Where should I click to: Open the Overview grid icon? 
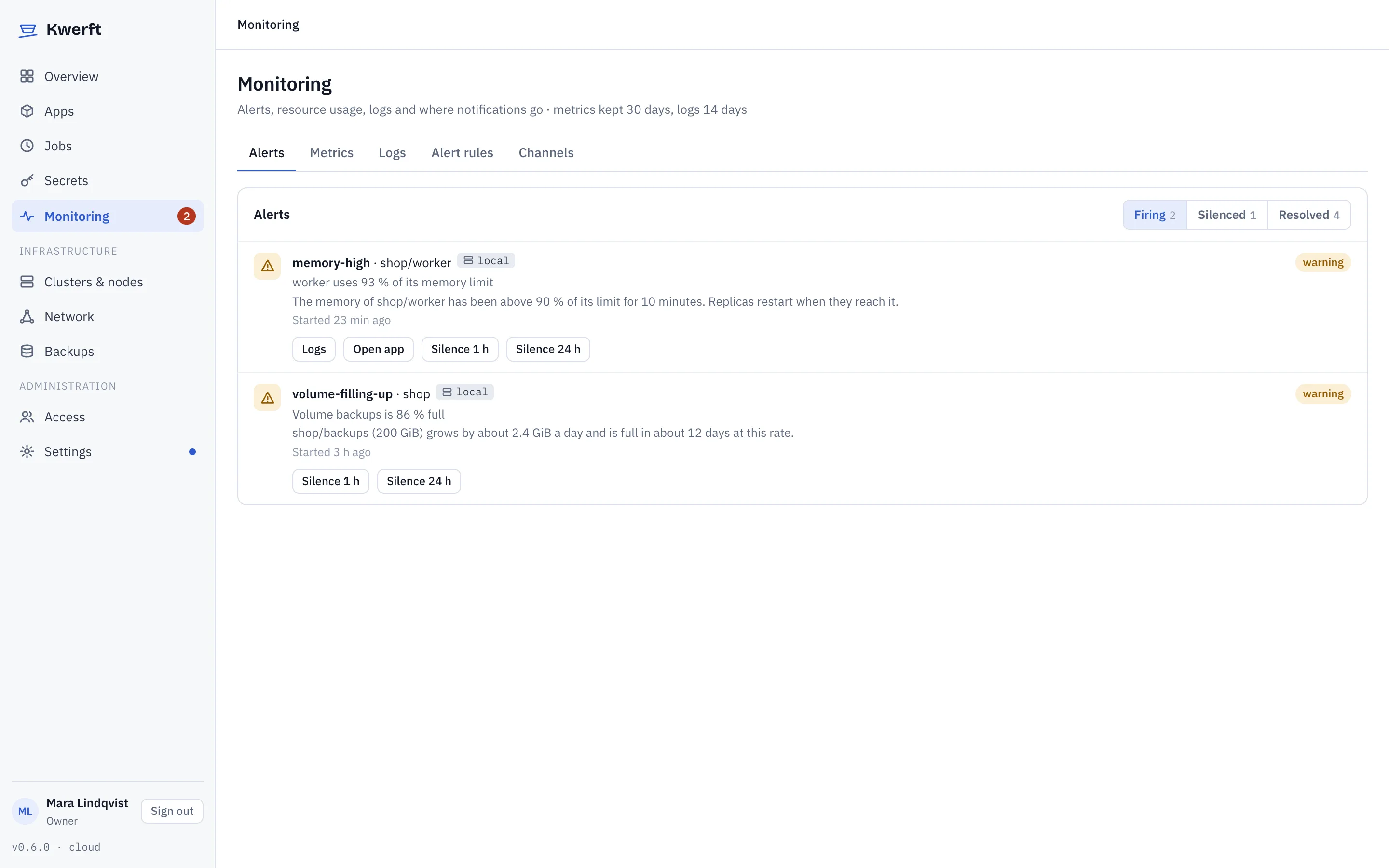pyautogui.click(x=27, y=76)
